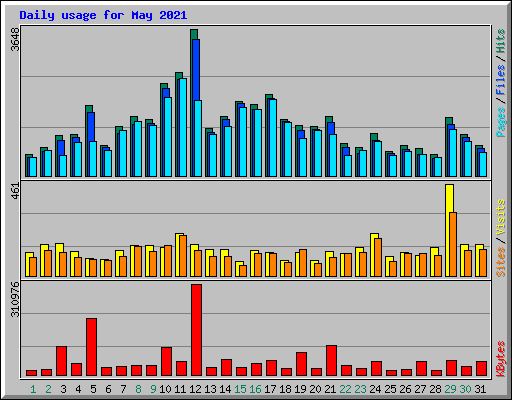This screenshot has height=400, width=512.
Task: Click the orange sites bar for day 29
Action: [x=453, y=244]
